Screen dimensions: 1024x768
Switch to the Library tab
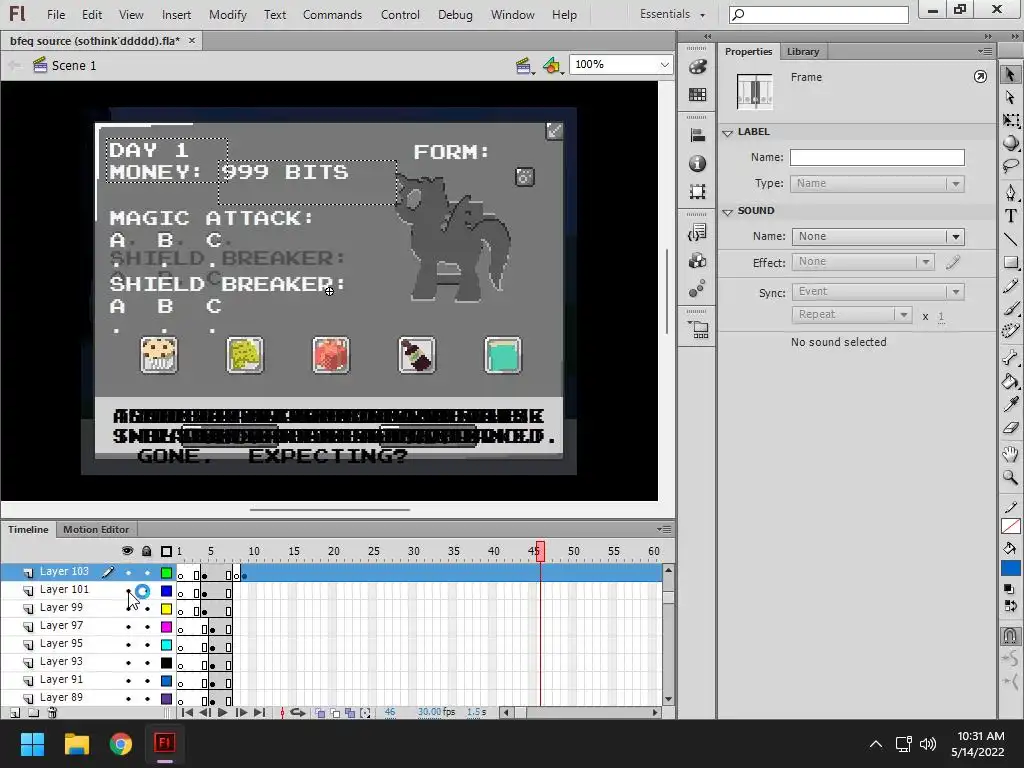803,52
